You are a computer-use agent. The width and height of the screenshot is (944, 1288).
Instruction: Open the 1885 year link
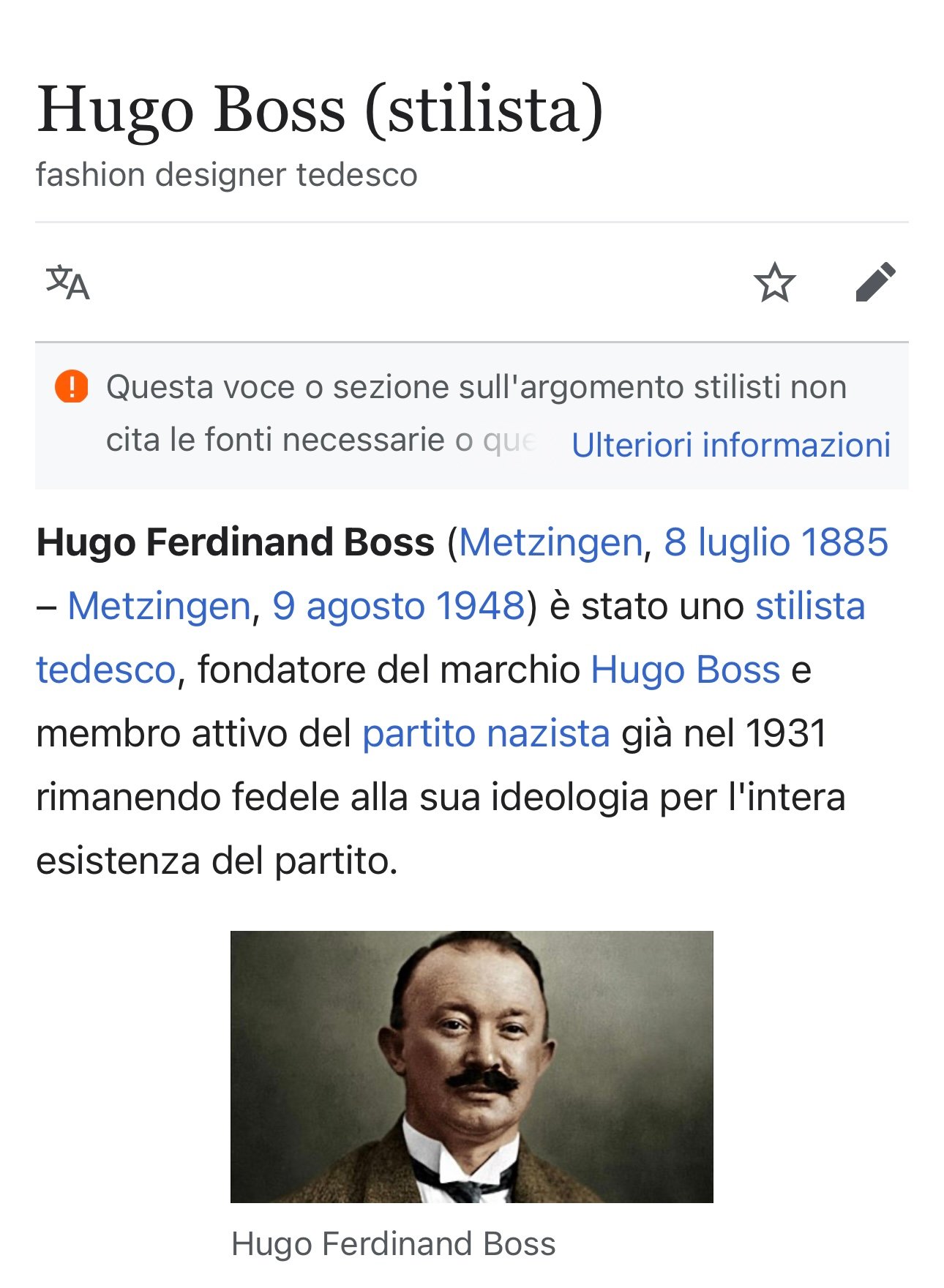click(x=845, y=542)
